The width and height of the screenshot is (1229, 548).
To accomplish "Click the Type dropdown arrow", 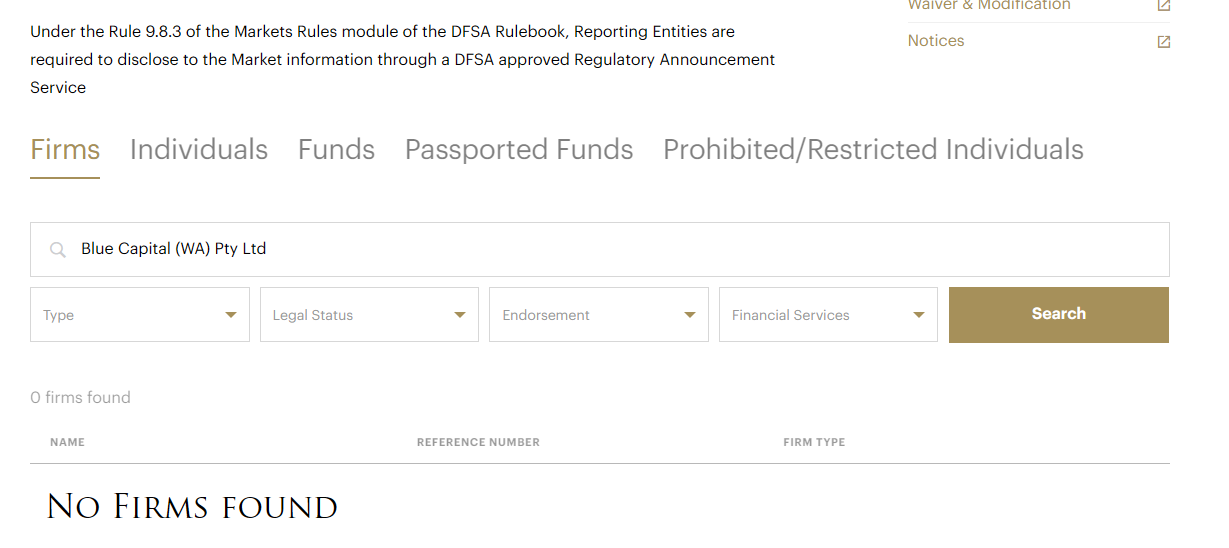I will click(x=231, y=315).
